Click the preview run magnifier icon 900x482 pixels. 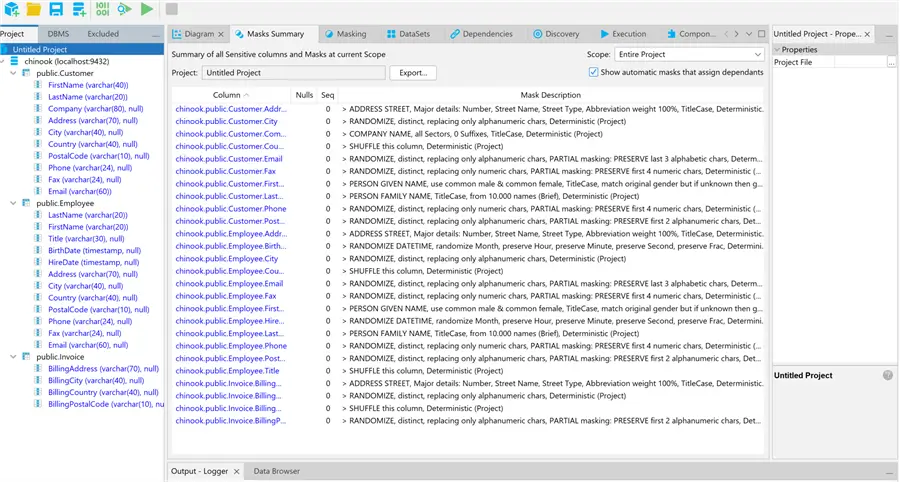coord(124,9)
